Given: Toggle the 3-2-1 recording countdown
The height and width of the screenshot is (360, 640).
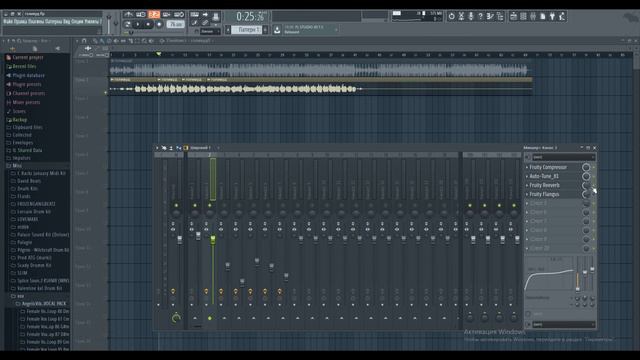Looking at the screenshot, I should pyautogui.click(x=154, y=15).
